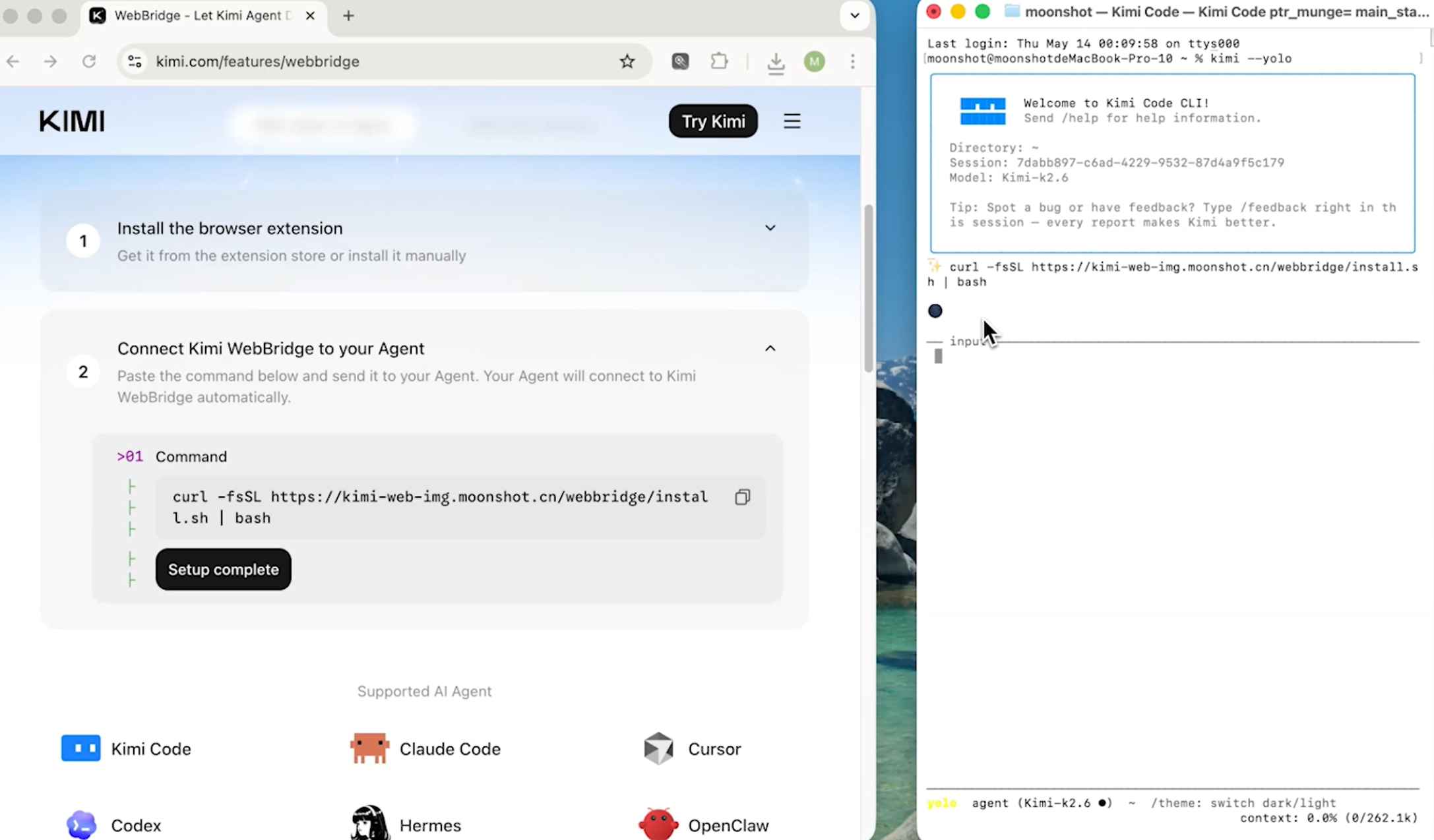
Task: Click the terminal 'yolo' status indicator
Action: (942, 803)
